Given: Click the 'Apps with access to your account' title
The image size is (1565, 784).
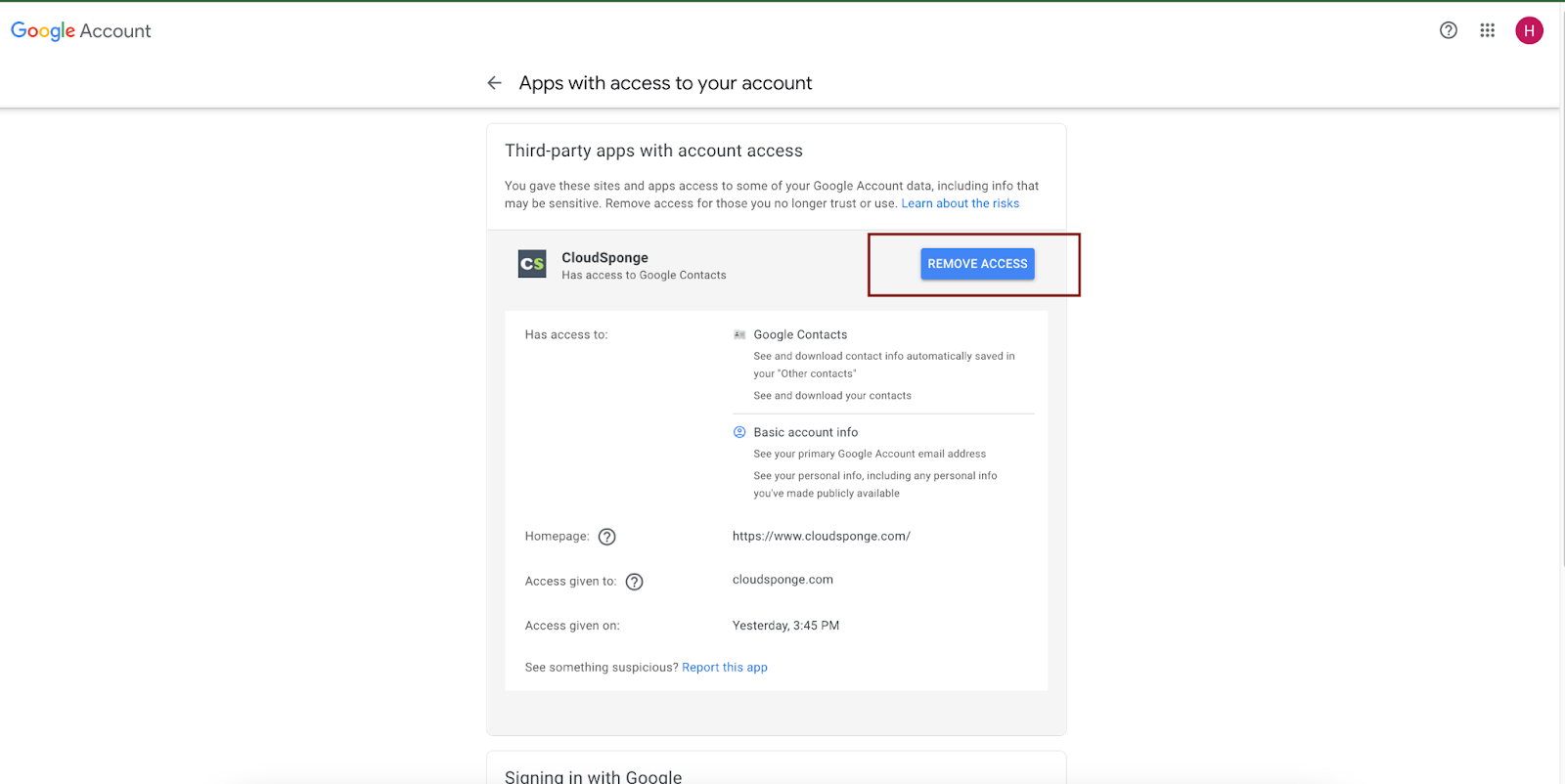Looking at the screenshot, I should 666,83.
